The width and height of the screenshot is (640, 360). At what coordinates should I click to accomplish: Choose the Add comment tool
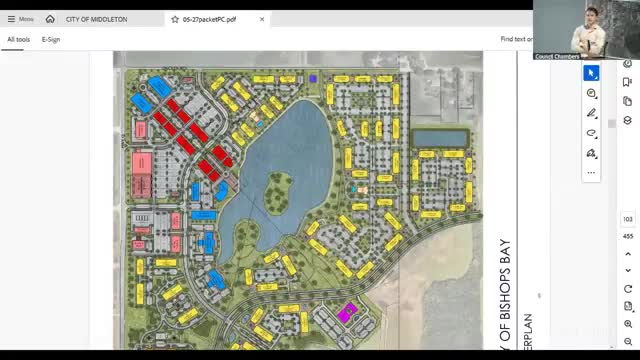[x=591, y=93]
